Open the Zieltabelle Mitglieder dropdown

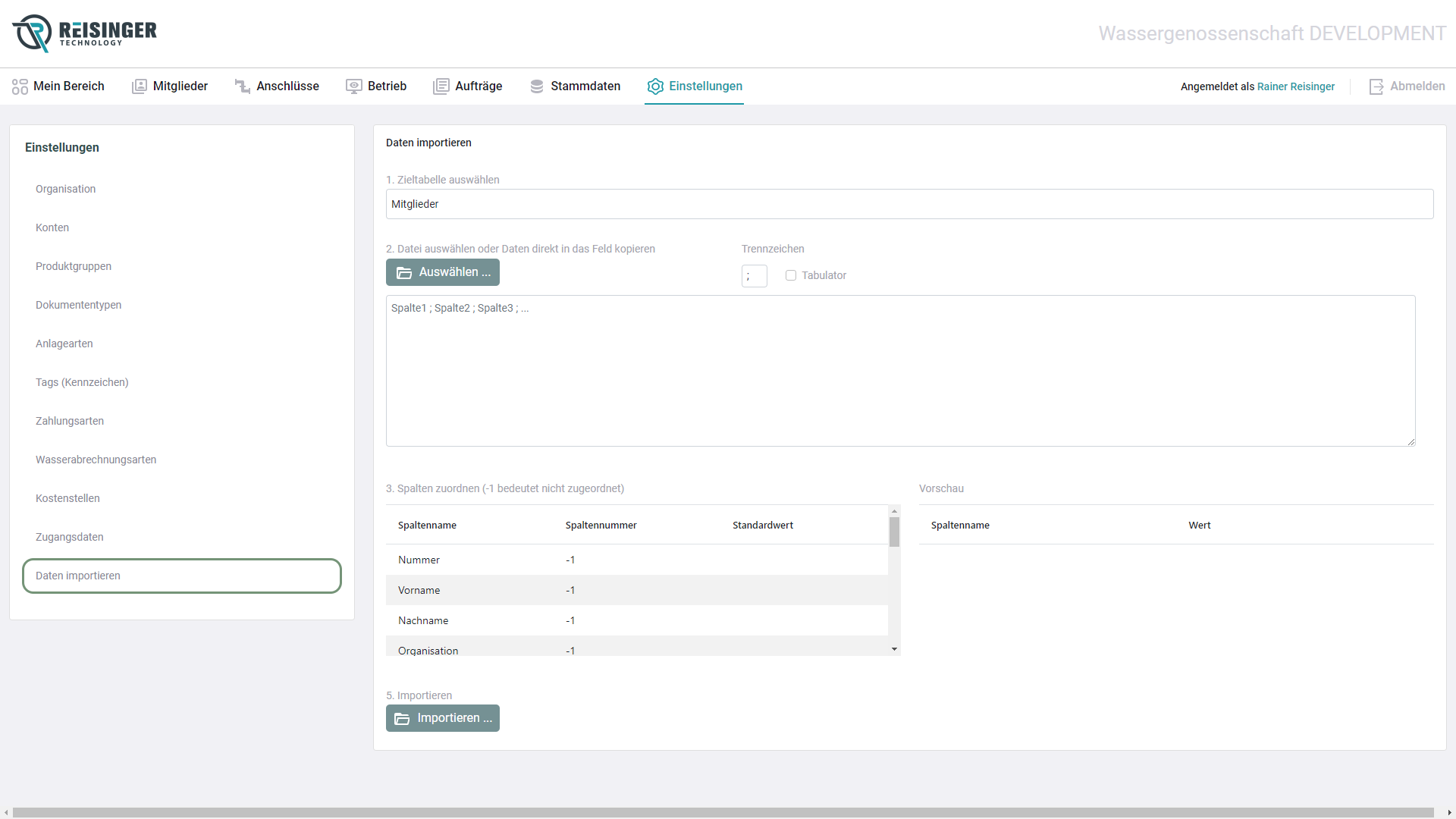[909, 204]
